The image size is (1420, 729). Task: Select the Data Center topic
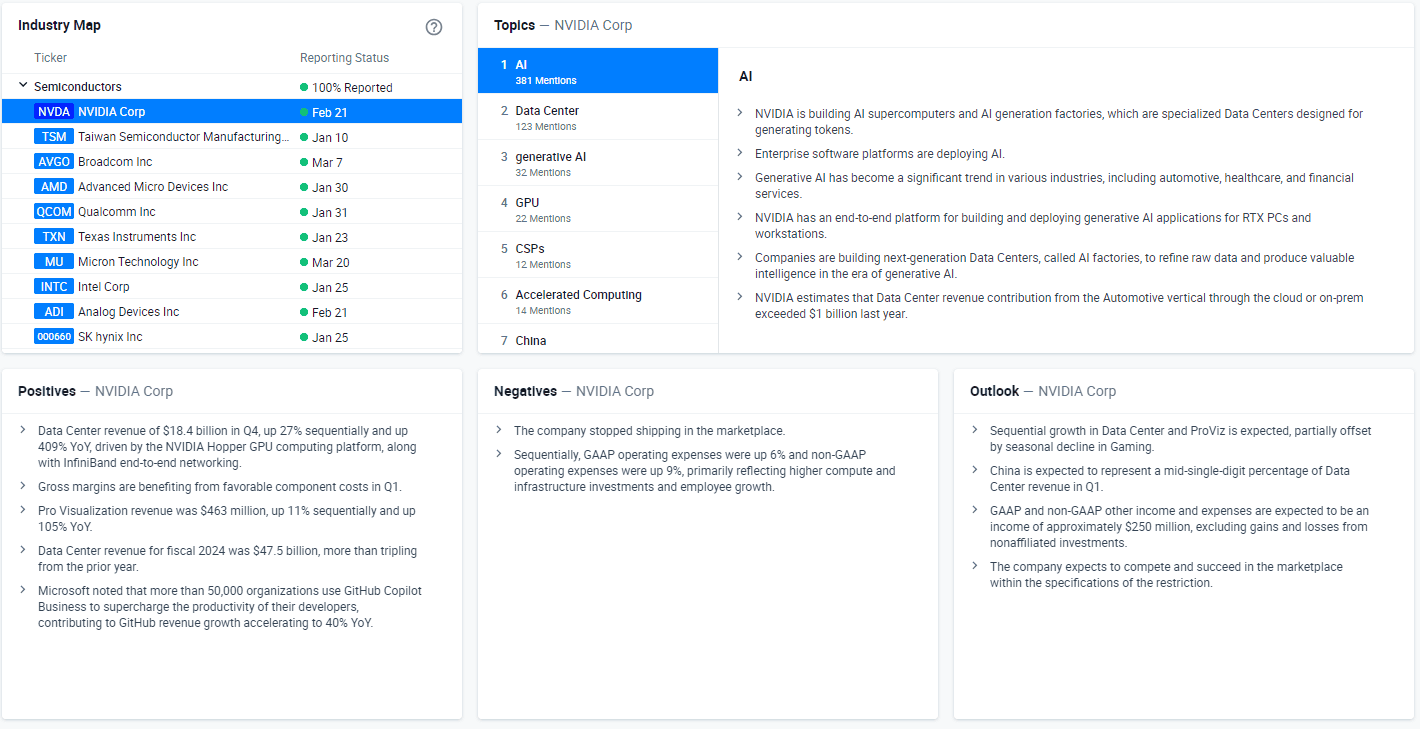point(598,117)
